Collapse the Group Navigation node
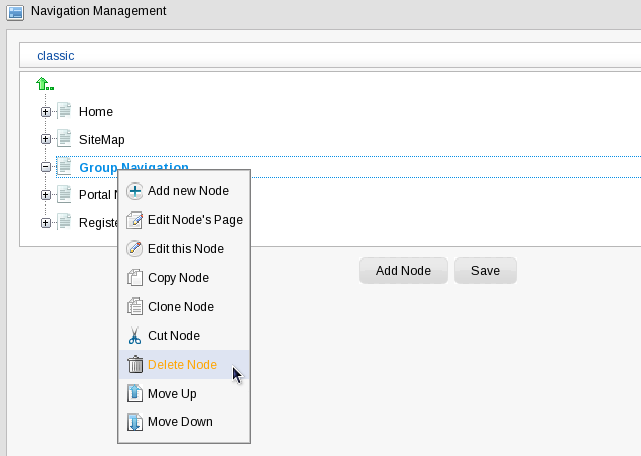641x456 pixels. [46, 168]
